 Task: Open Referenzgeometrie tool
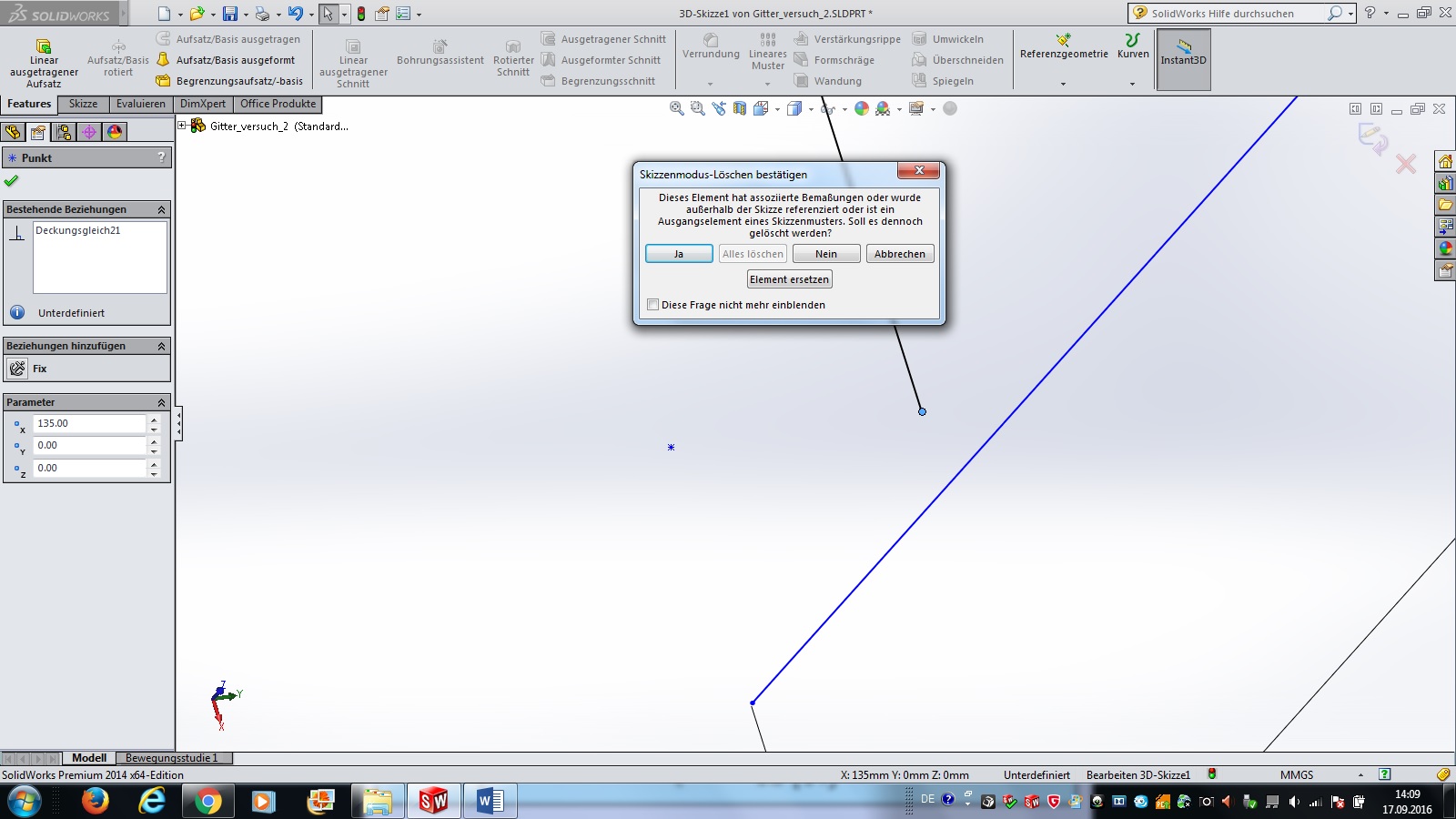click(x=1064, y=46)
